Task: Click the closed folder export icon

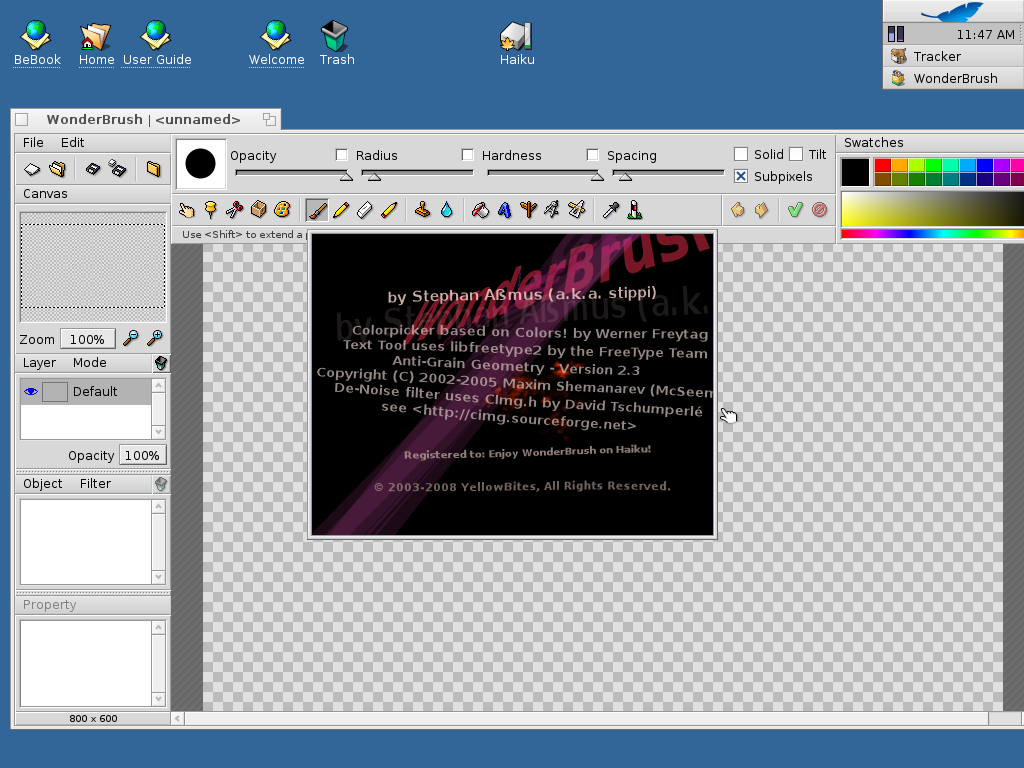Action: click(x=153, y=170)
